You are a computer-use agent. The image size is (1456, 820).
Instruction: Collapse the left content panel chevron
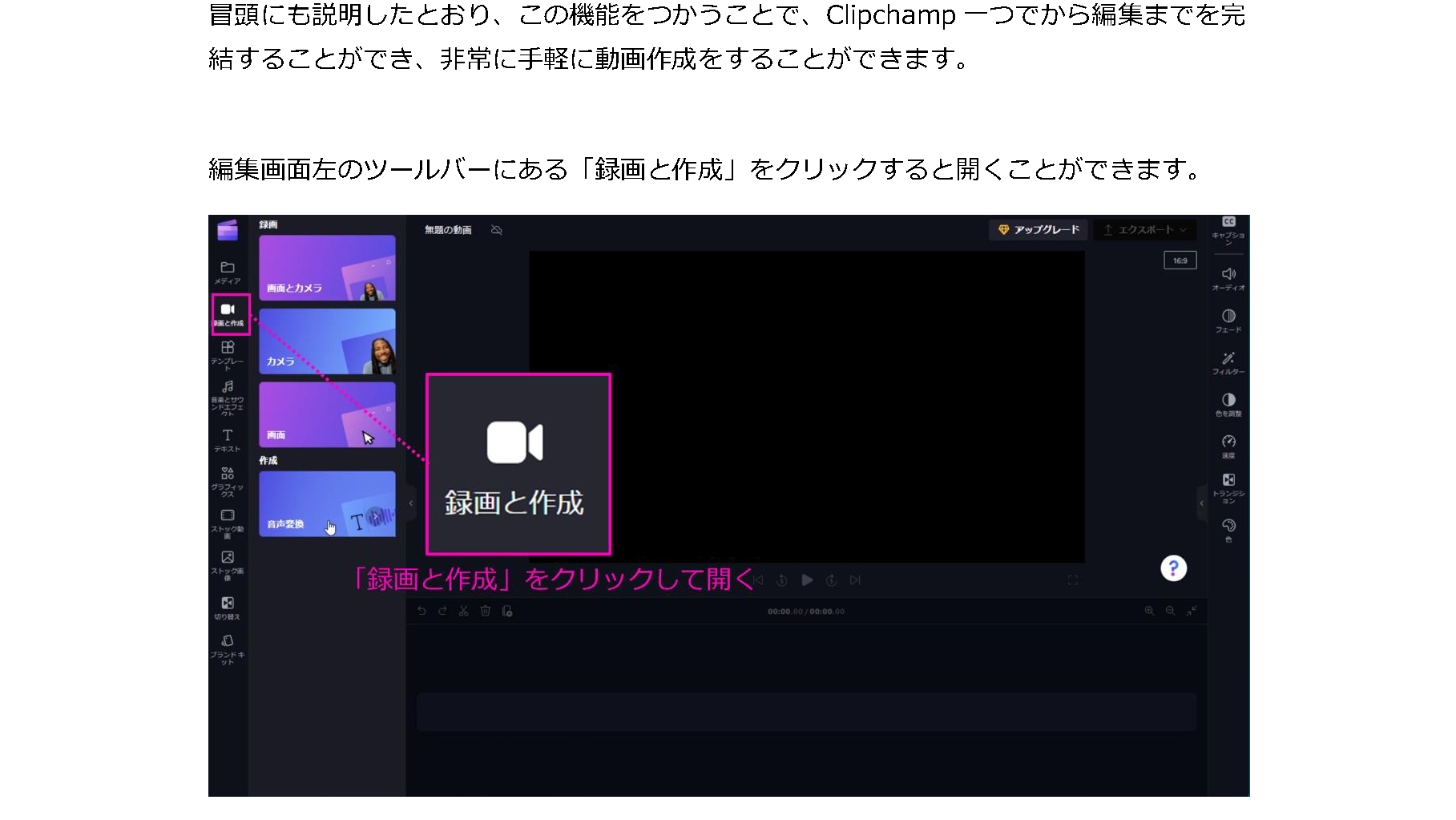point(411,503)
